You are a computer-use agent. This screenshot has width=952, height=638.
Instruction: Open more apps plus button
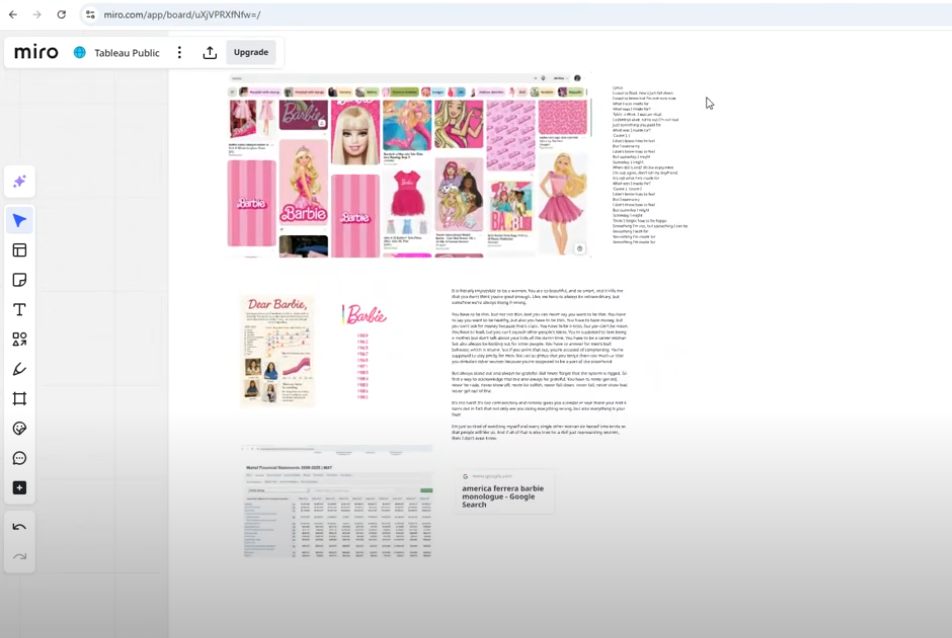click(x=19, y=488)
